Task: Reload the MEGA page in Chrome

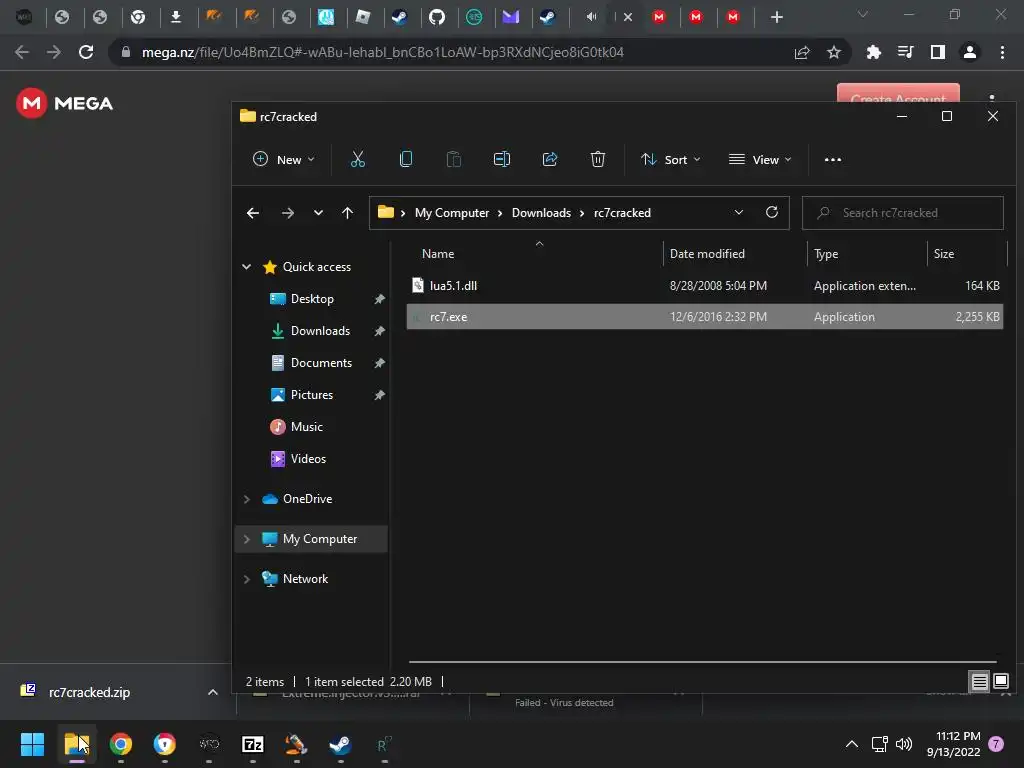Action: point(86,52)
